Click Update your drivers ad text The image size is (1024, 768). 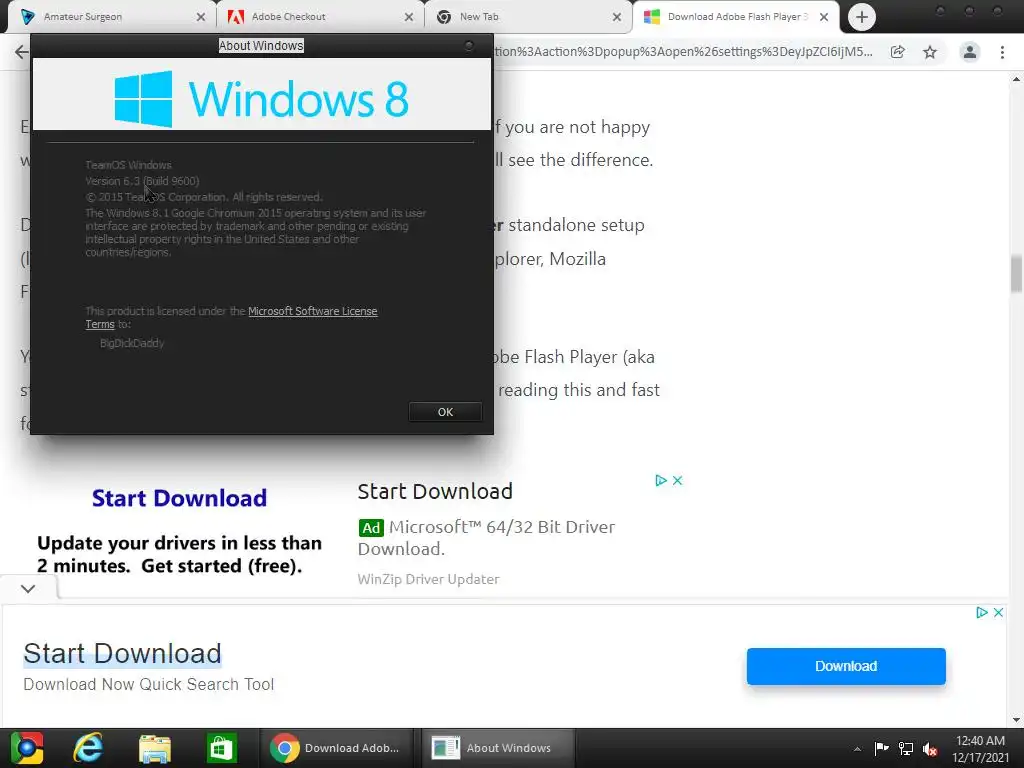tap(180, 554)
